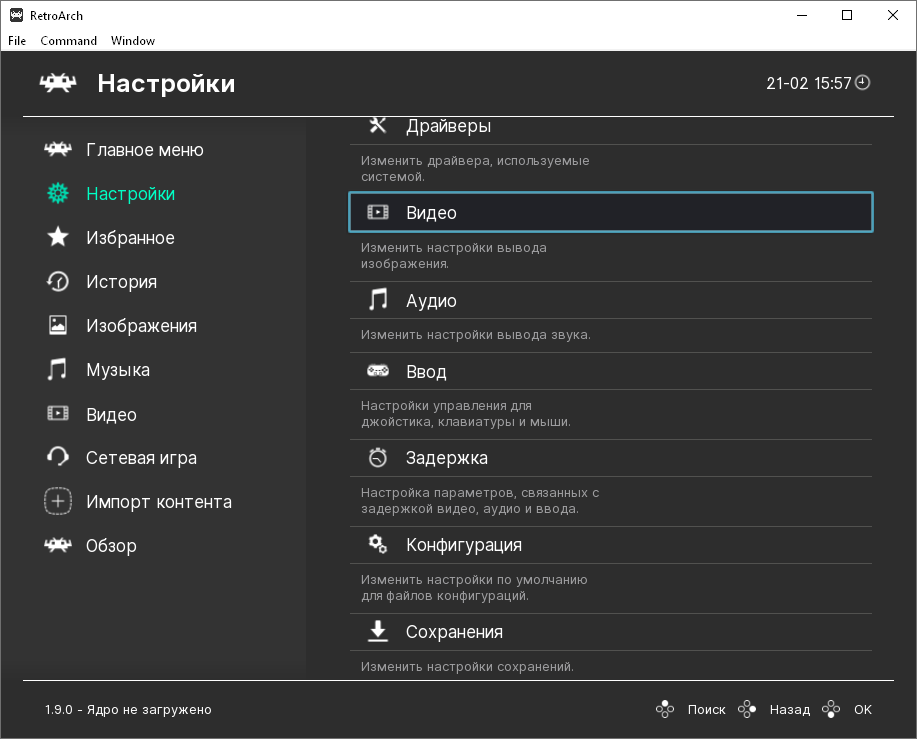917x739 pixels.
Task: Click the Видео film icon in sidebar
Action: tap(58, 414)
